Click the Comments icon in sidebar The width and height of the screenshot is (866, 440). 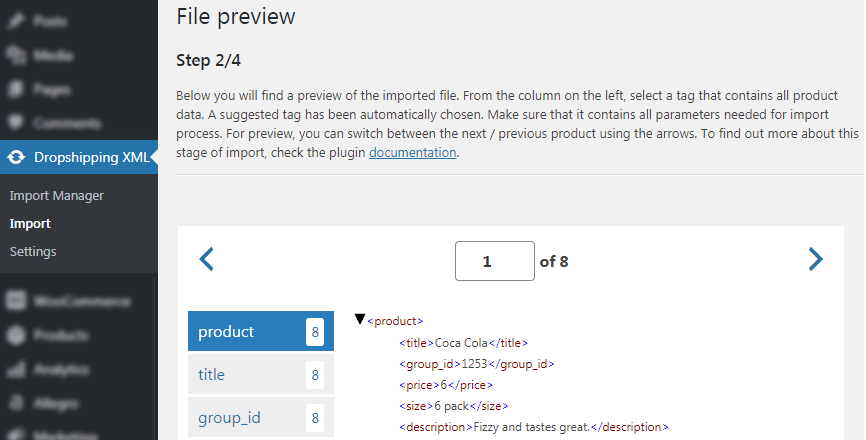[15, 123]
